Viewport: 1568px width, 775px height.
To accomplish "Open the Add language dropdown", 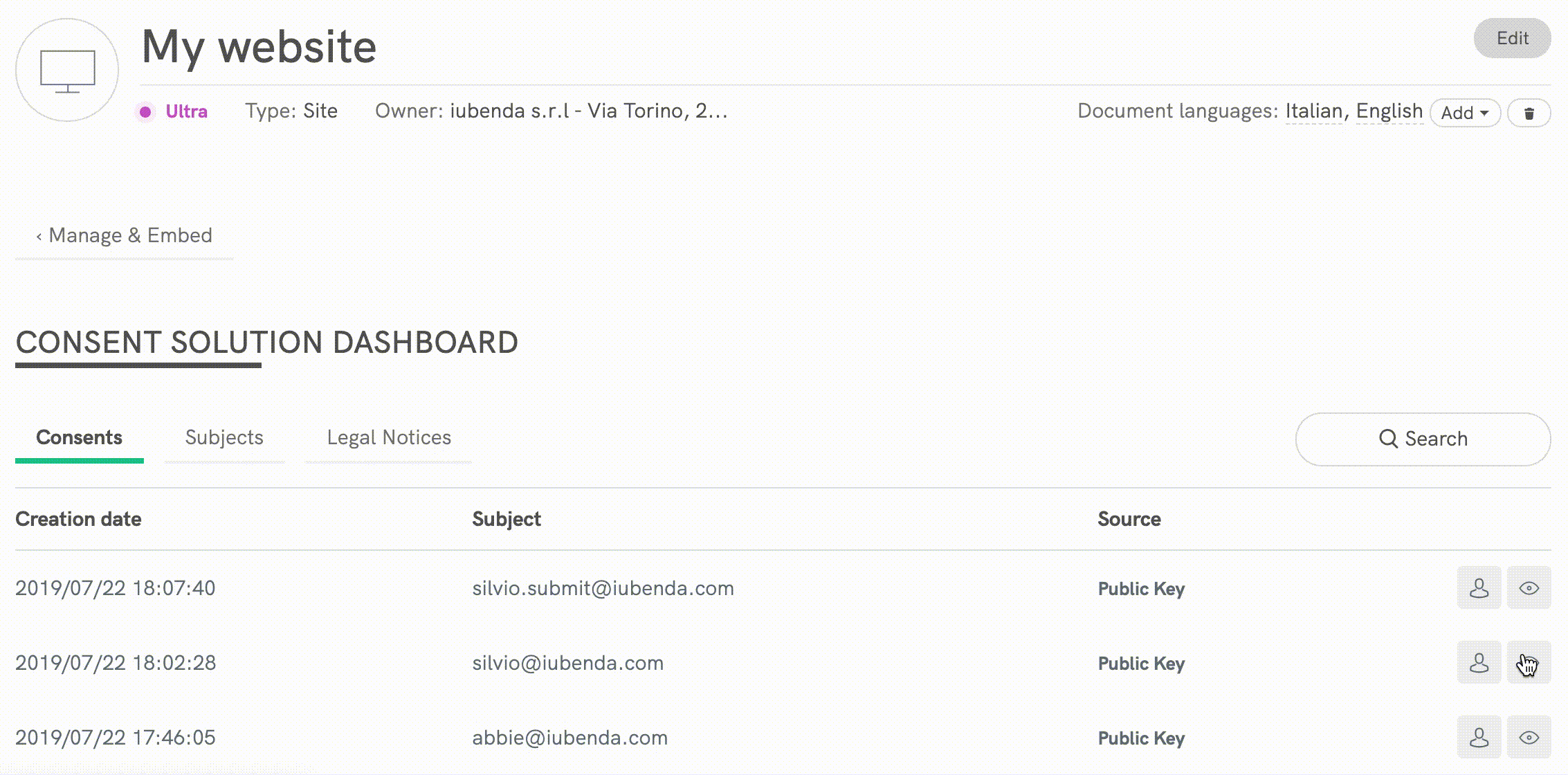I will pyautogui.click(x=1465, y=112).
